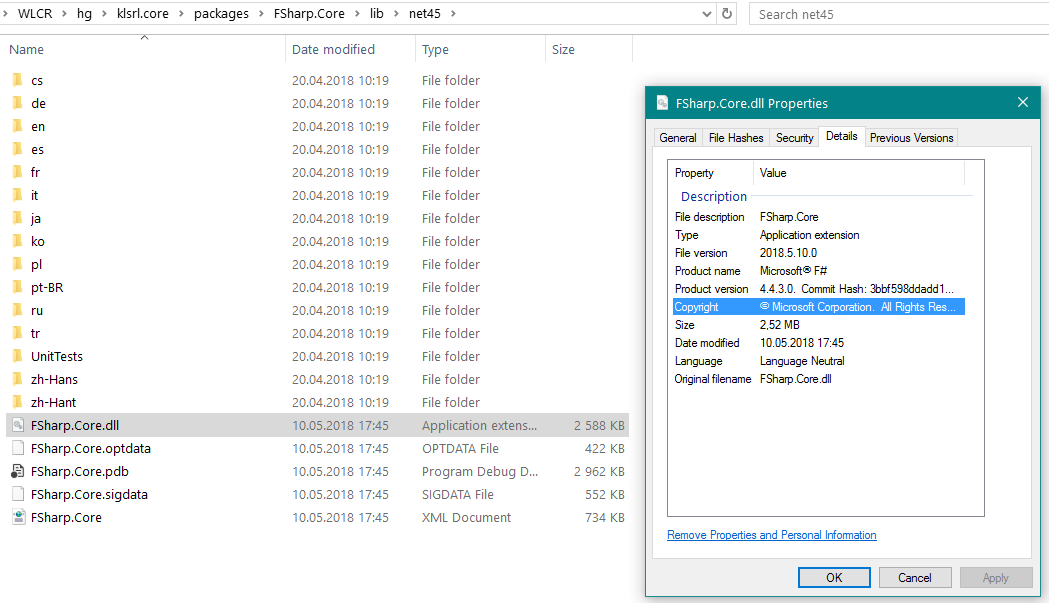This screenshot has height=603, width=1049.
Task: Open the cs folder icon
Action: 18,80
